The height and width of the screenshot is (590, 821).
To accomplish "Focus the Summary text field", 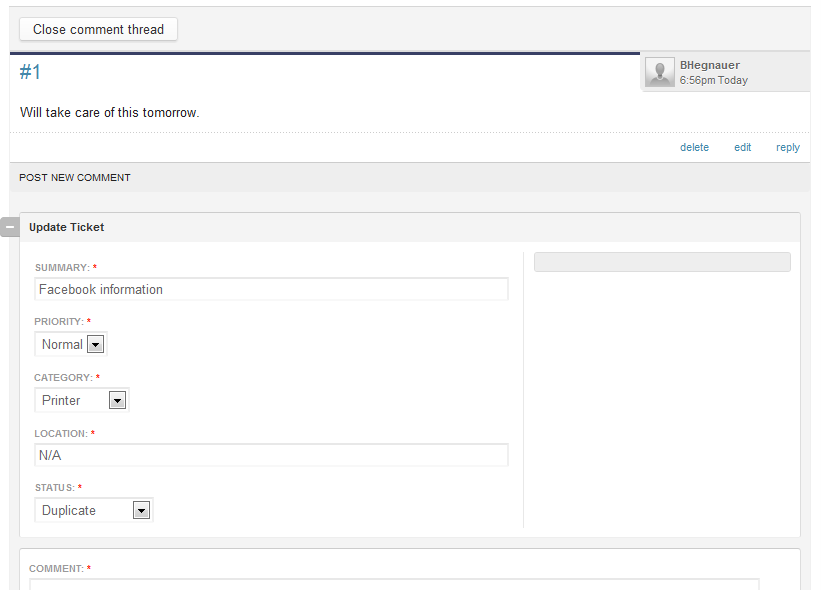I will [x=271, y=290].
